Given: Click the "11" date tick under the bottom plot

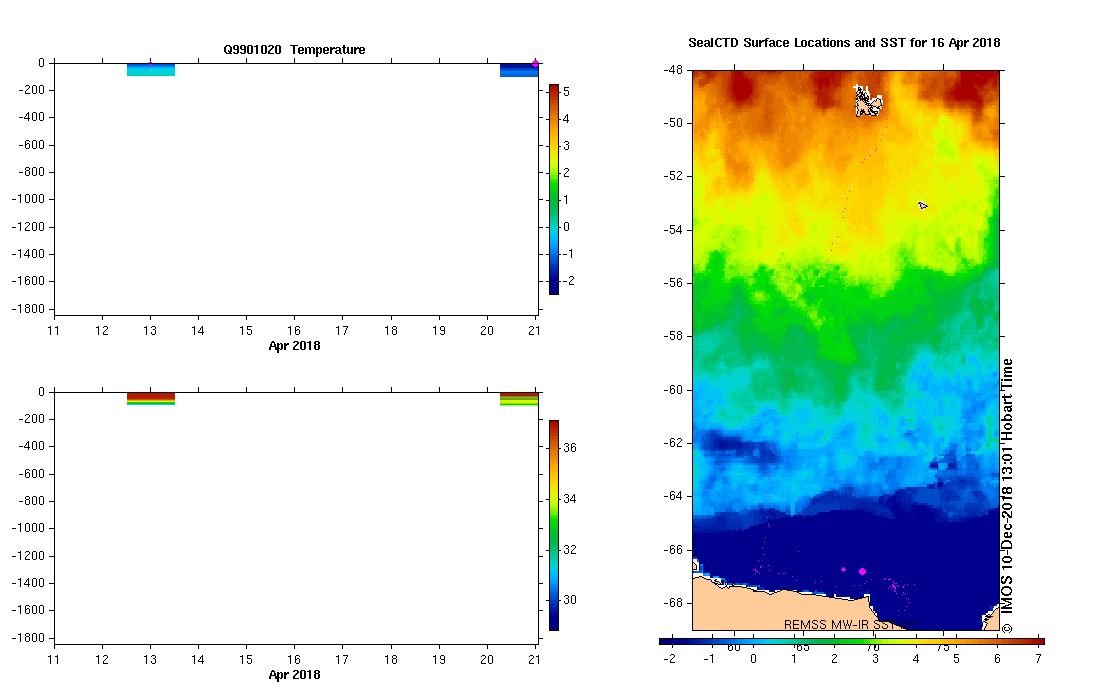Looking at the screenshot, I should click(53, 660).
